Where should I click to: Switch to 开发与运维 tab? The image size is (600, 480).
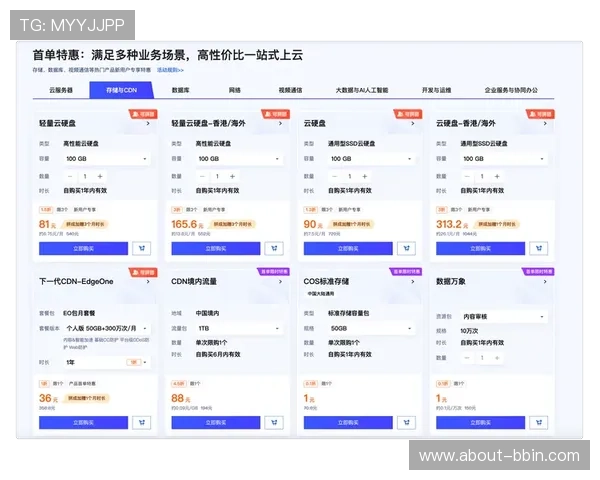(x=436, y=90)
